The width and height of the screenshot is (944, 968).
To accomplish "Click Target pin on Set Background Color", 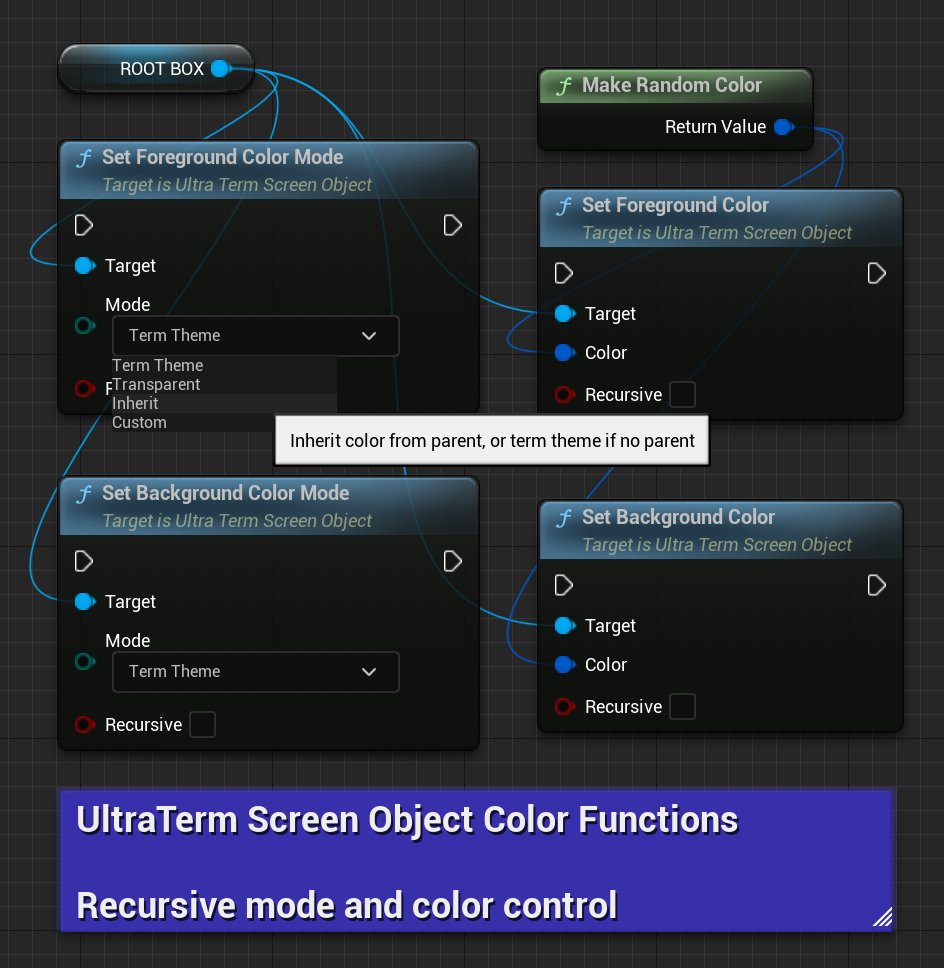I will point(565,625).
